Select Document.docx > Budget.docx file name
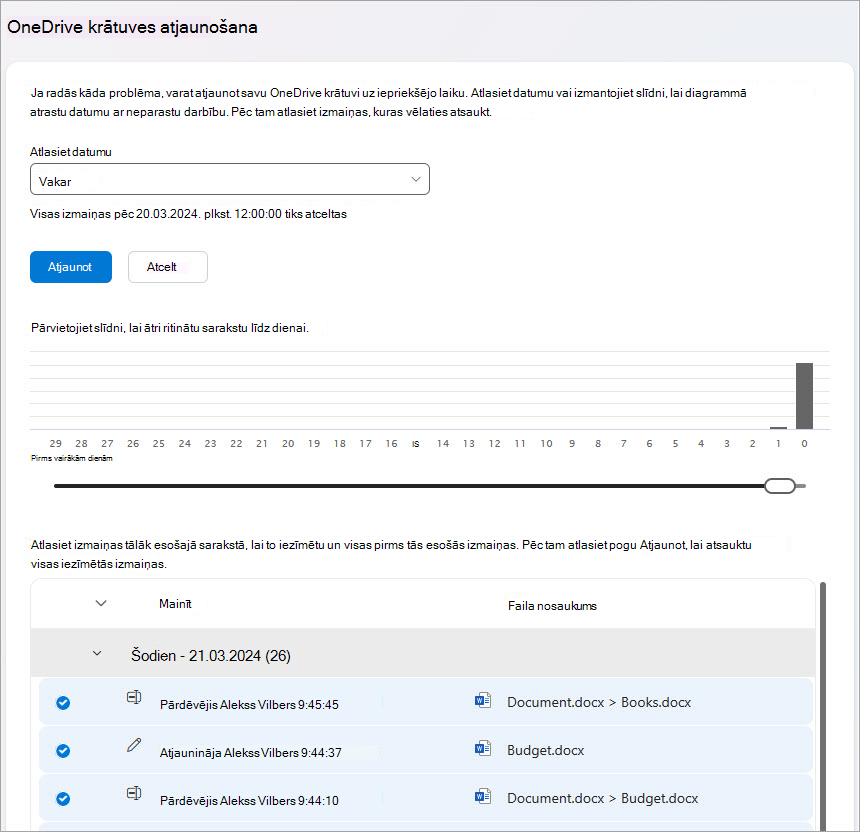The image size is (860, 832). coord(603,799)
